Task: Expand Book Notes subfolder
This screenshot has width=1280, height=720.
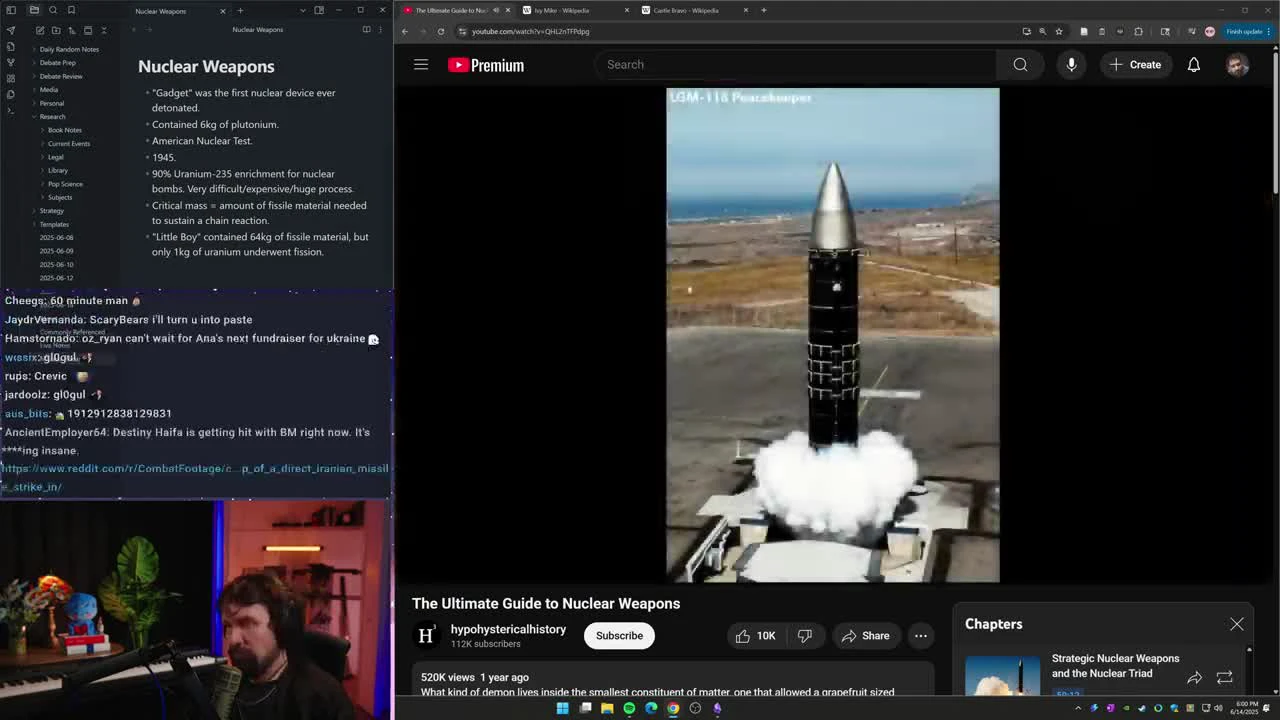Action: (x=65, y=130)
